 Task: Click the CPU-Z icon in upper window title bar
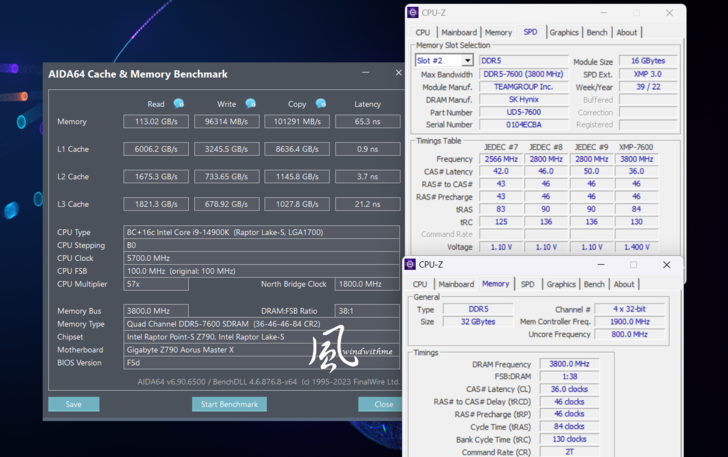(413, 13)
